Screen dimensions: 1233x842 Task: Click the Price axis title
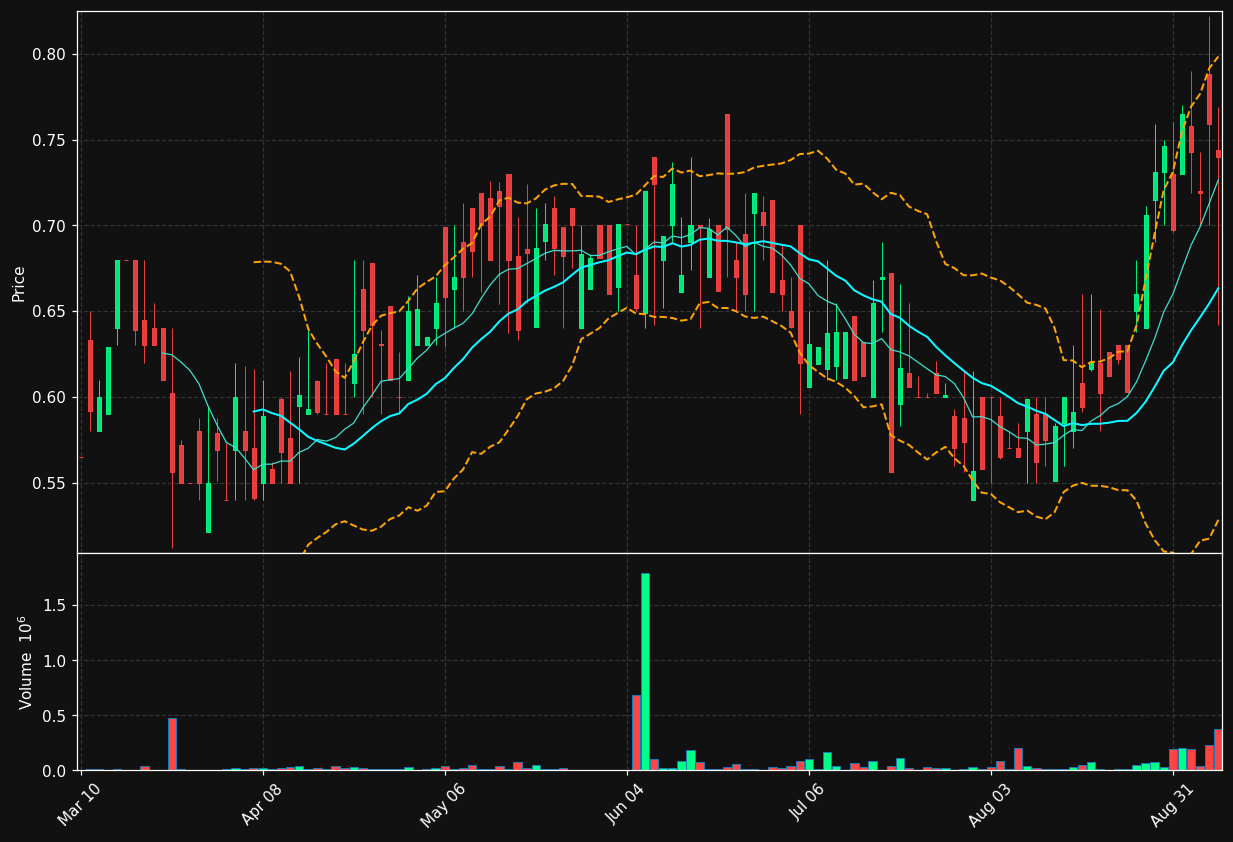[19, 283]
